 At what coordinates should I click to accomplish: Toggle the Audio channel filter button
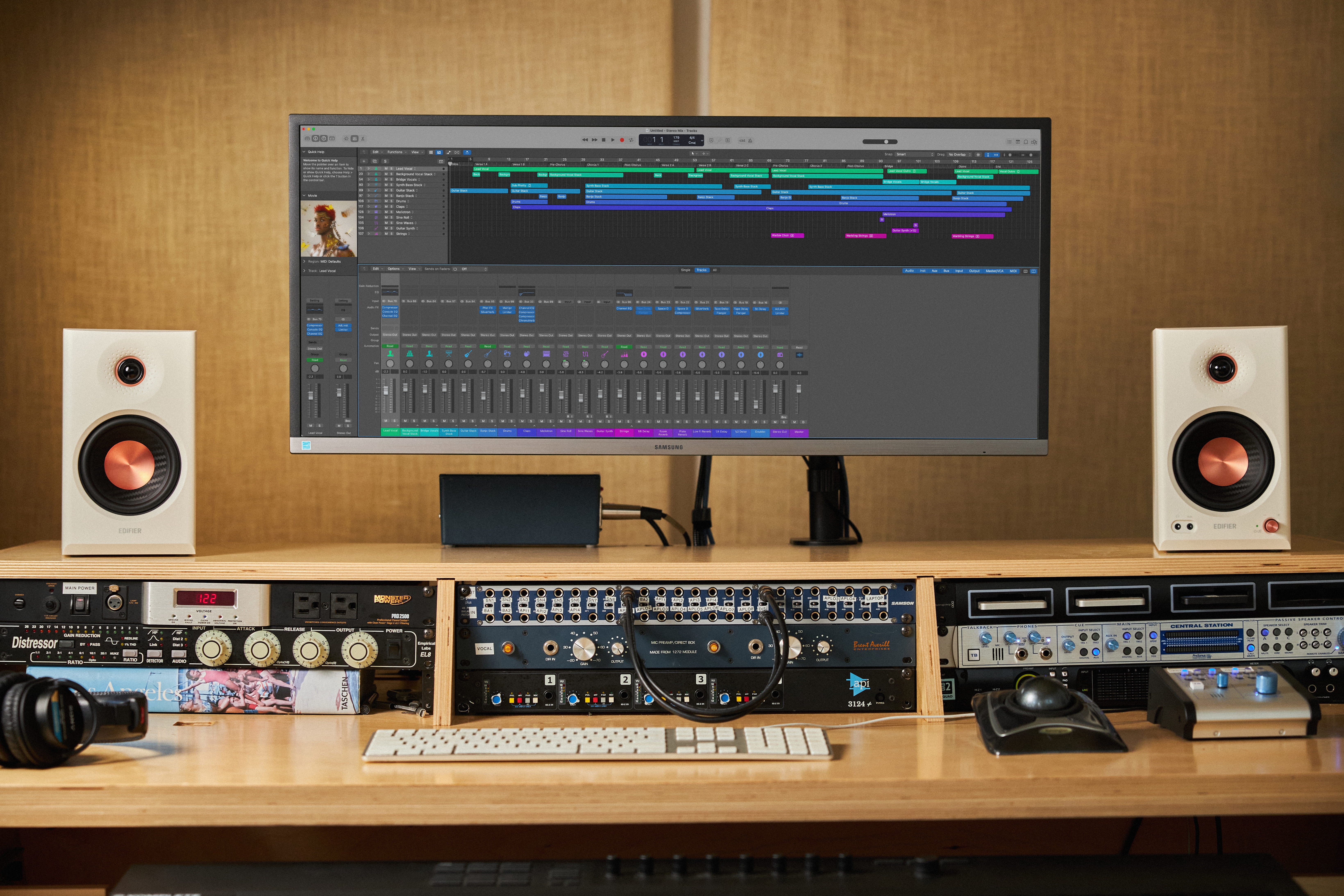(x=909, y=271)
